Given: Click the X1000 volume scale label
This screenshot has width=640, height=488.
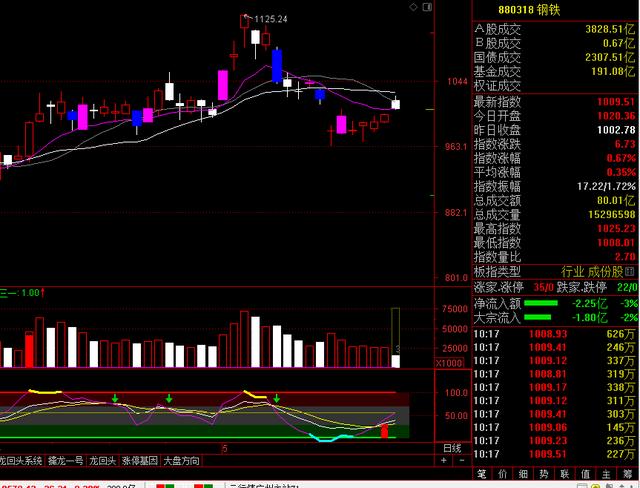Looking at the screenshot, I should [449, 363].
